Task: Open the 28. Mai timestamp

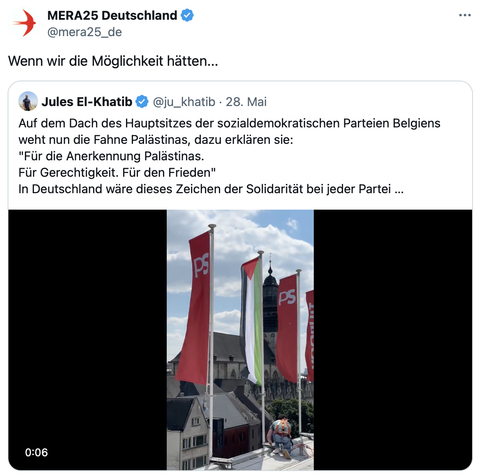Action: (246, 102)
